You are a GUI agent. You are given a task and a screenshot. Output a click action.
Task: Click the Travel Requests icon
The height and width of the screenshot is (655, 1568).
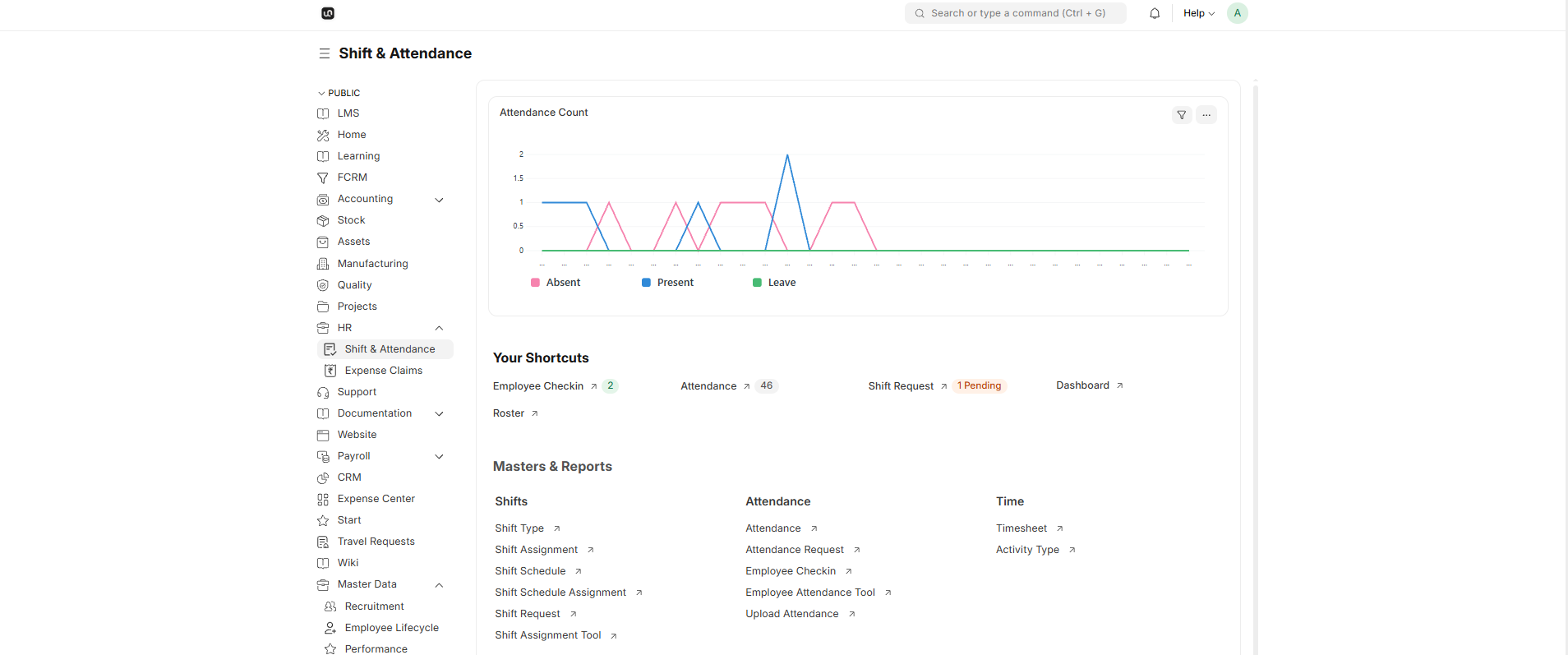(323, 542)
